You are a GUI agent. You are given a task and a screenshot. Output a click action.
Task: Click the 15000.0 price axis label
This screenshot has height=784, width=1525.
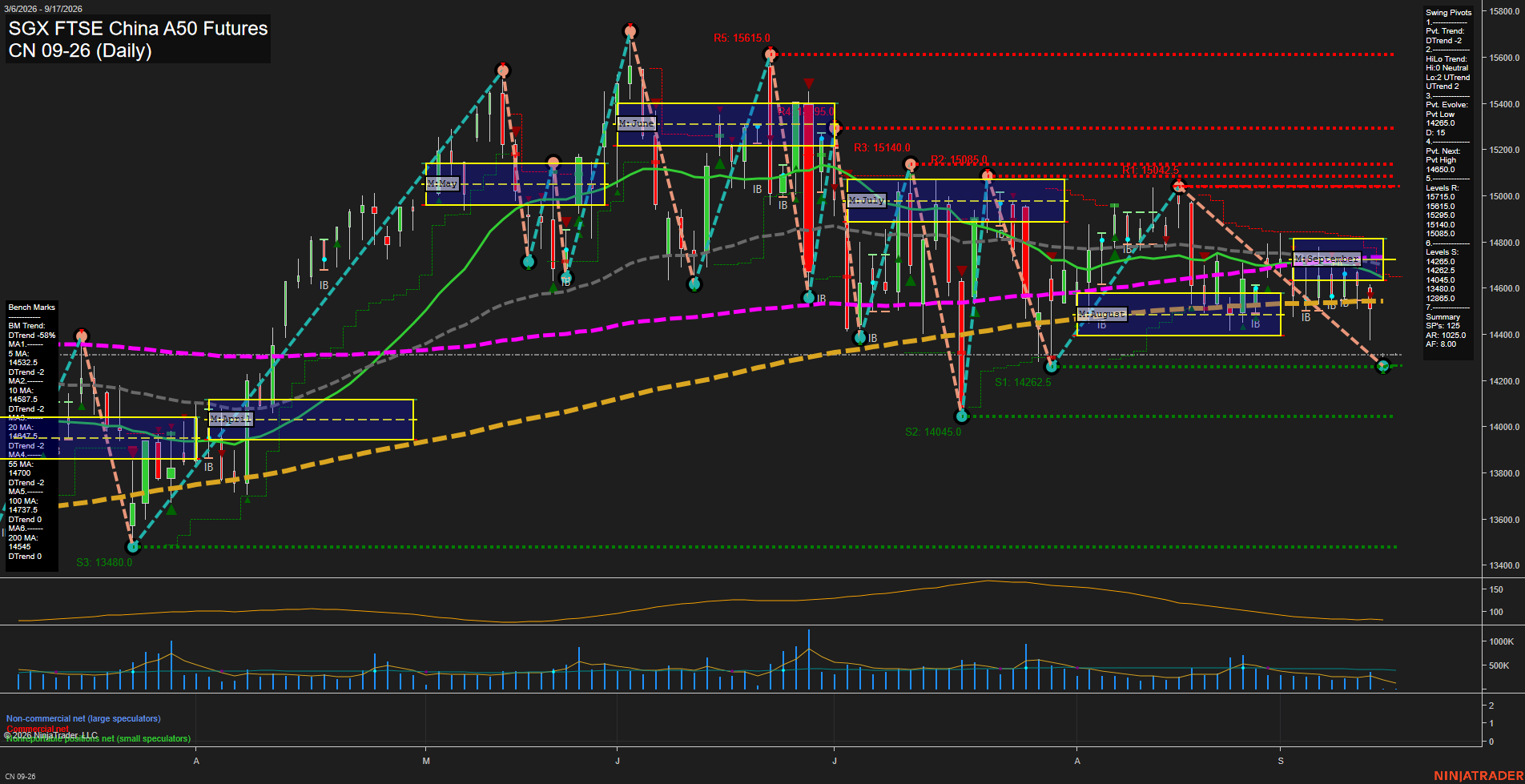1504,196
